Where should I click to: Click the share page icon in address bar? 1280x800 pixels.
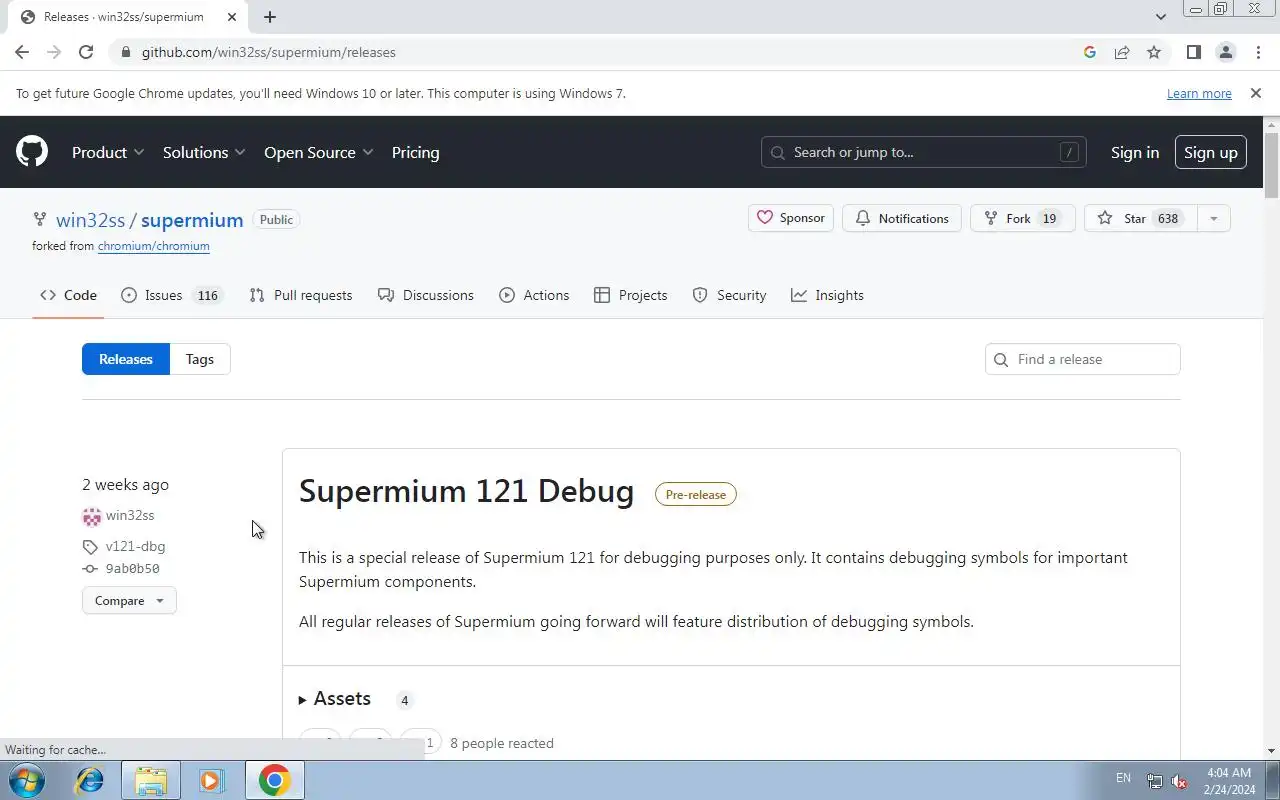coord(1122,52)
